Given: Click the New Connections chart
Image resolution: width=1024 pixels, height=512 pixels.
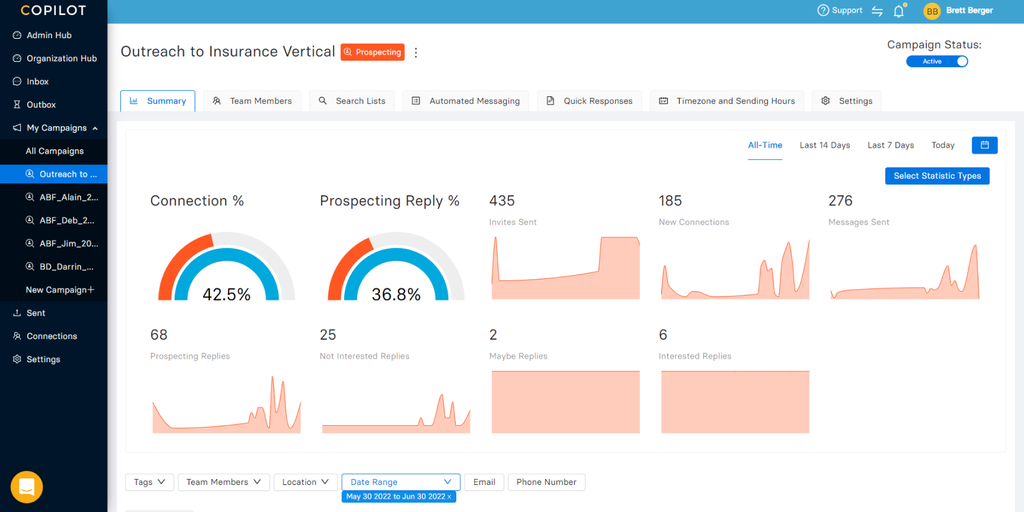Looking at the screenshot, I should click(735, 269).
